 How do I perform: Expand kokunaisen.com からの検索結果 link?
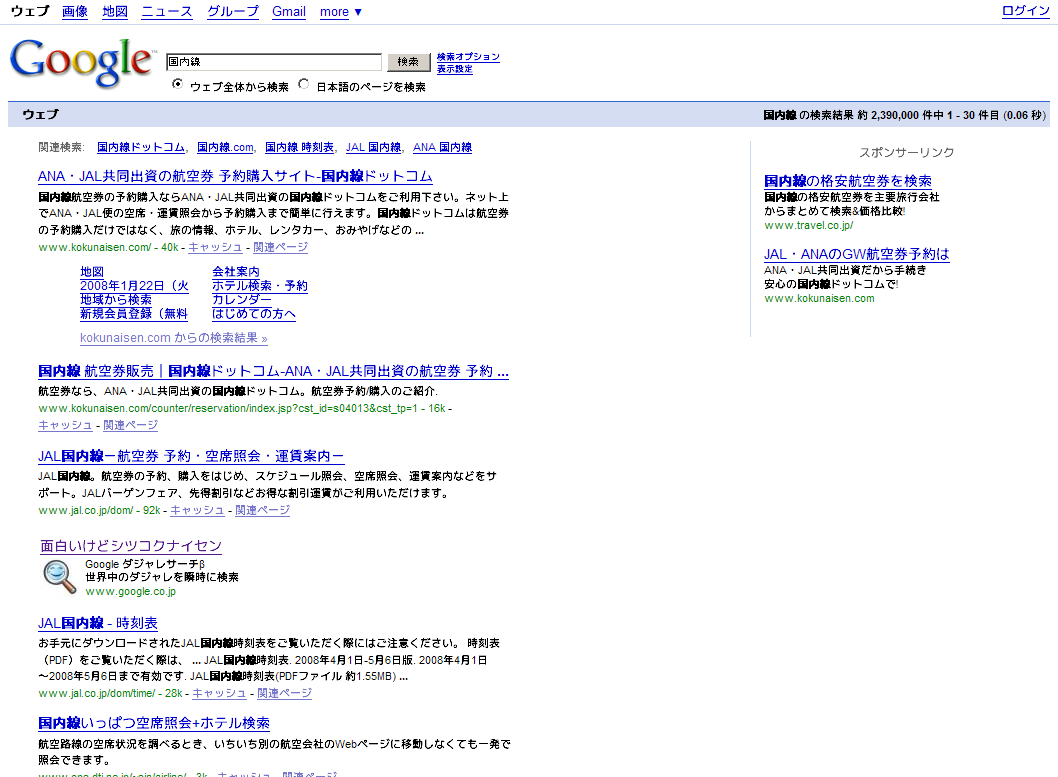[x=173, y=338]
